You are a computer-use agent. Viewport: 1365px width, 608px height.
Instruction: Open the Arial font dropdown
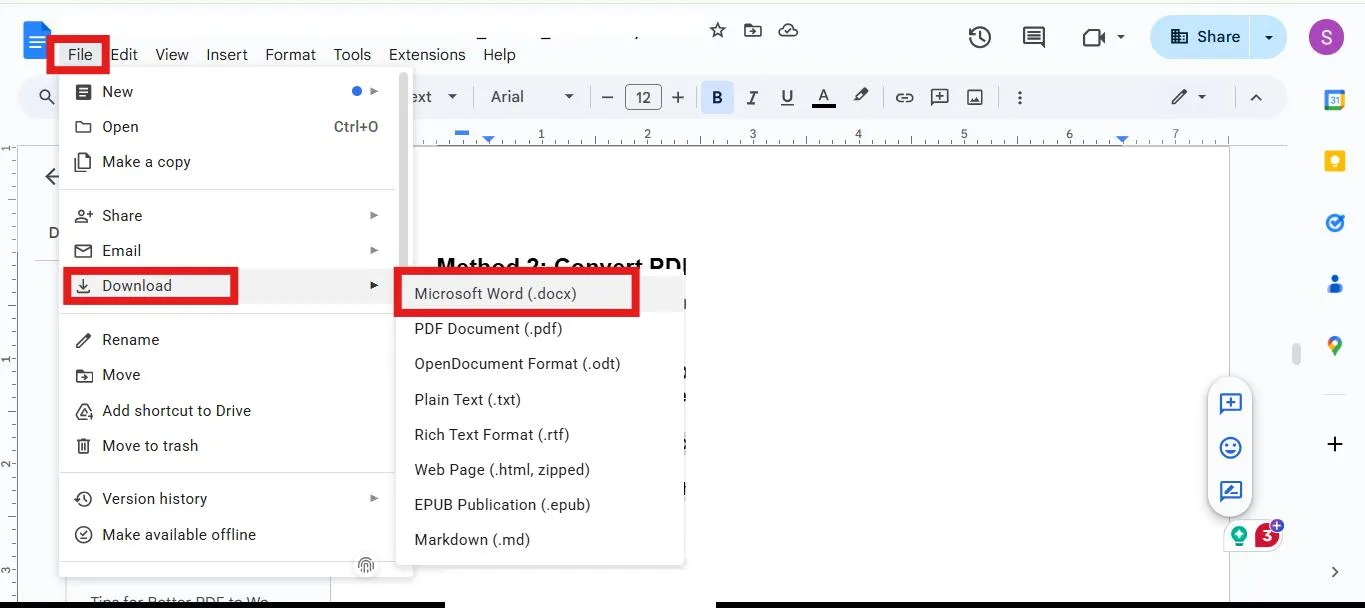tap(530, 96)
